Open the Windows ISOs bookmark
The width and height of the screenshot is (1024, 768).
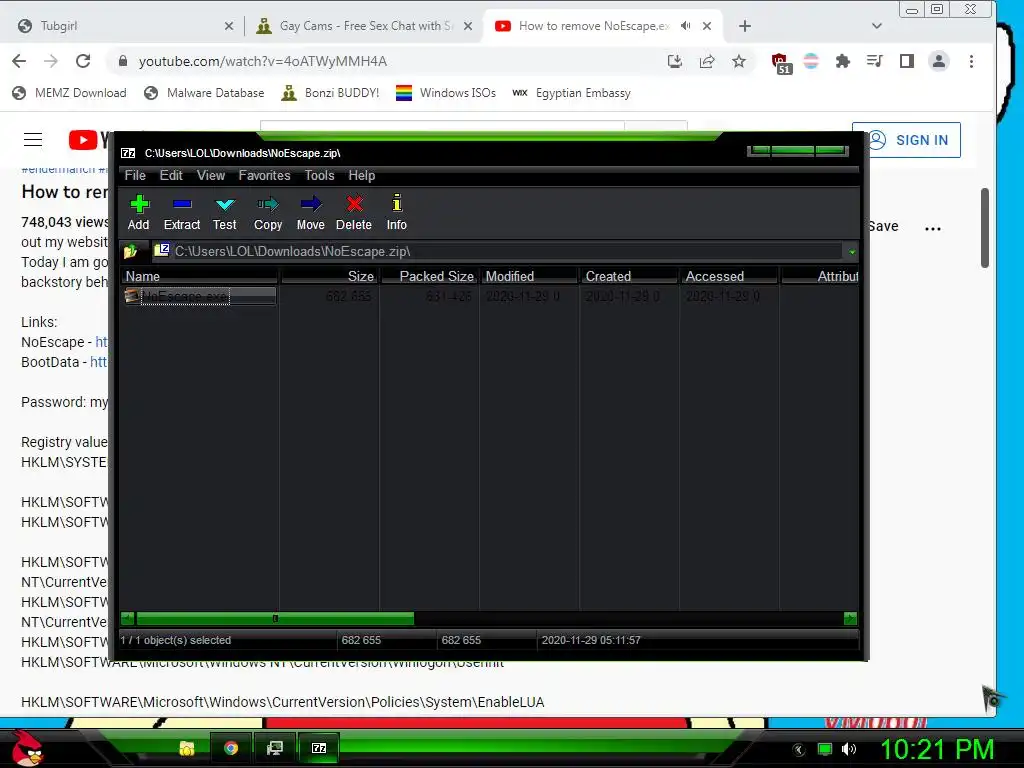click(446, 93)
